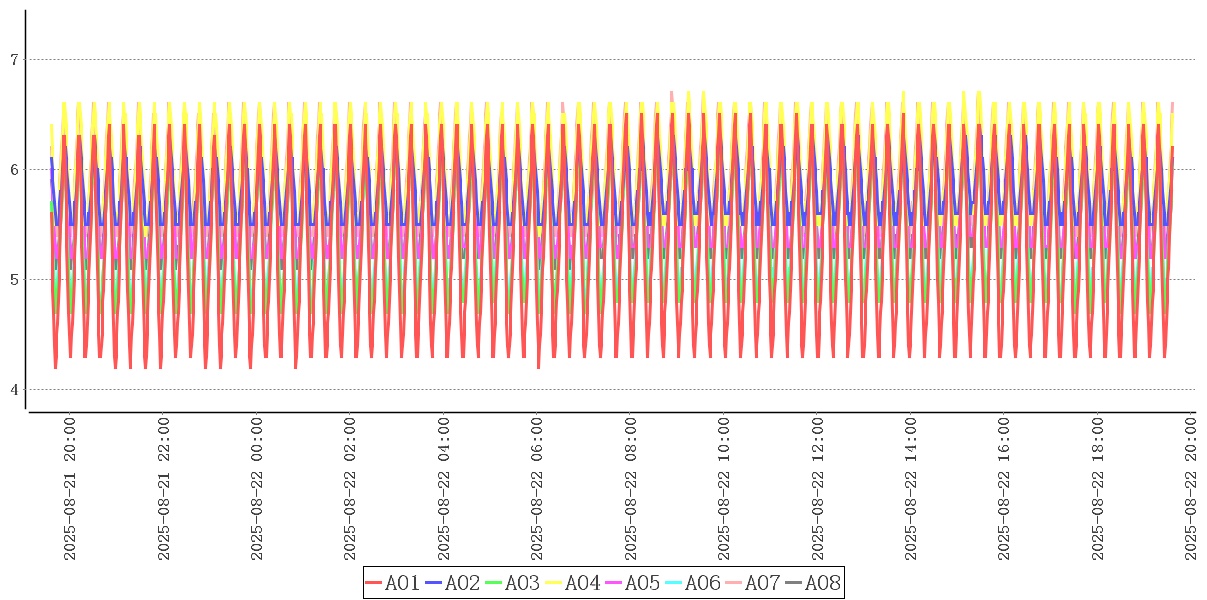Select the y-axis value 6 label
This screenshot has width=1207, height=600.
point(14,170)
